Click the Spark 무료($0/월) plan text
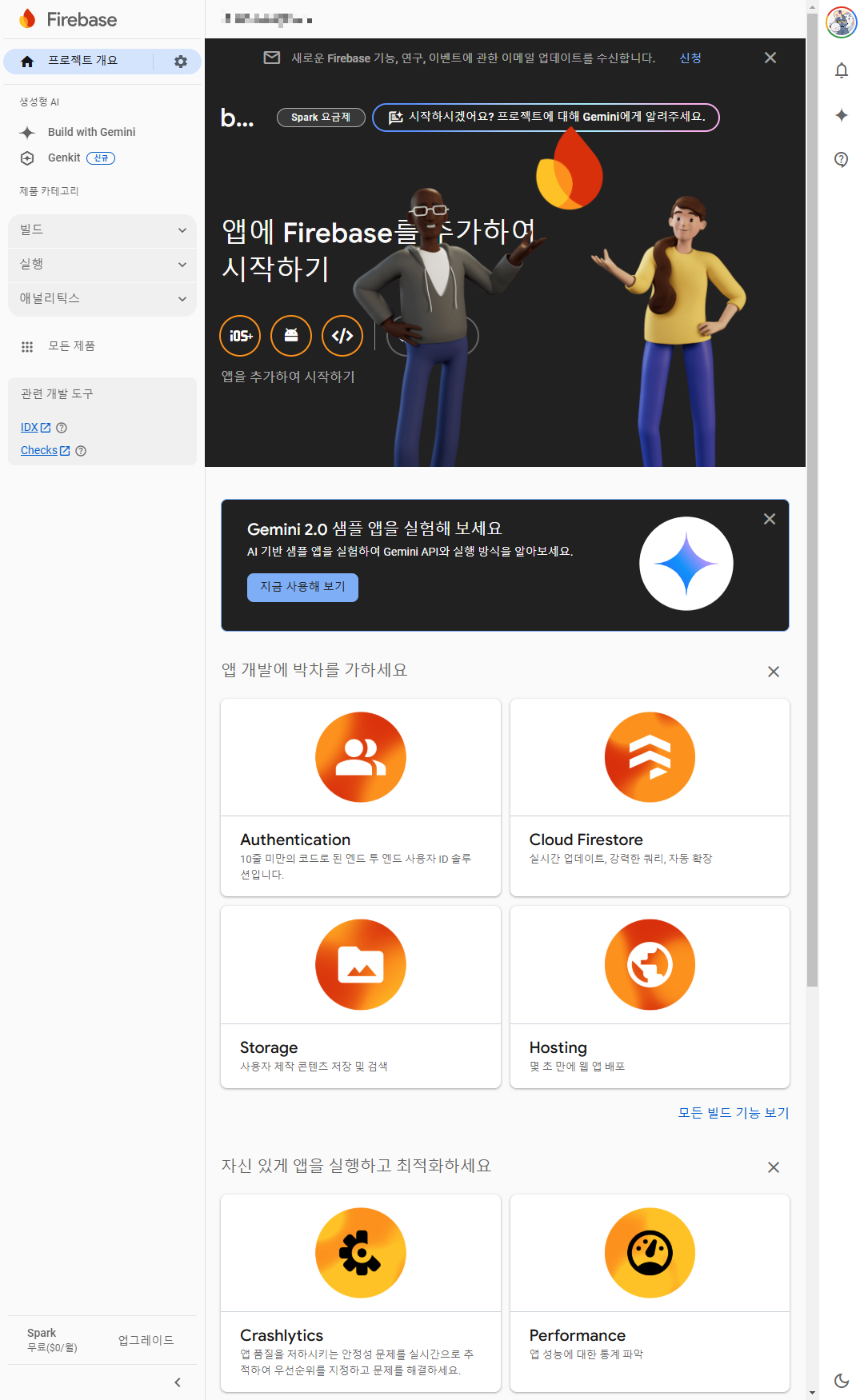The image size is (864, 1400). coord(52,1340)
